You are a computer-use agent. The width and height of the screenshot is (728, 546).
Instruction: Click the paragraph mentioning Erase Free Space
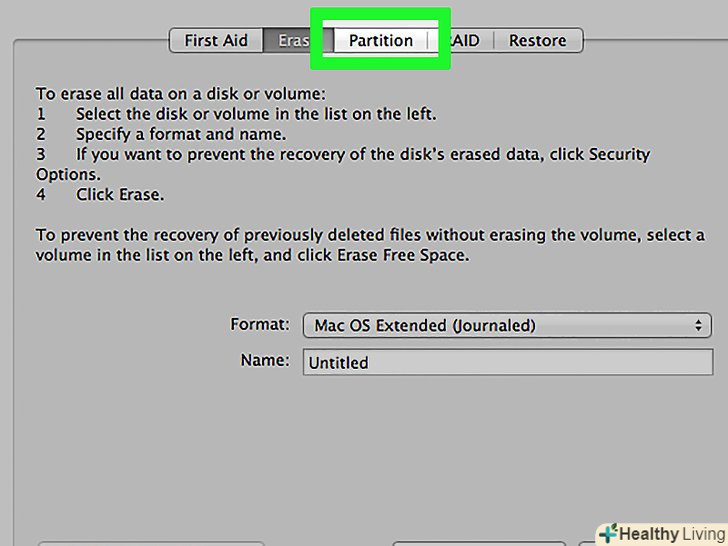point(370,245)
